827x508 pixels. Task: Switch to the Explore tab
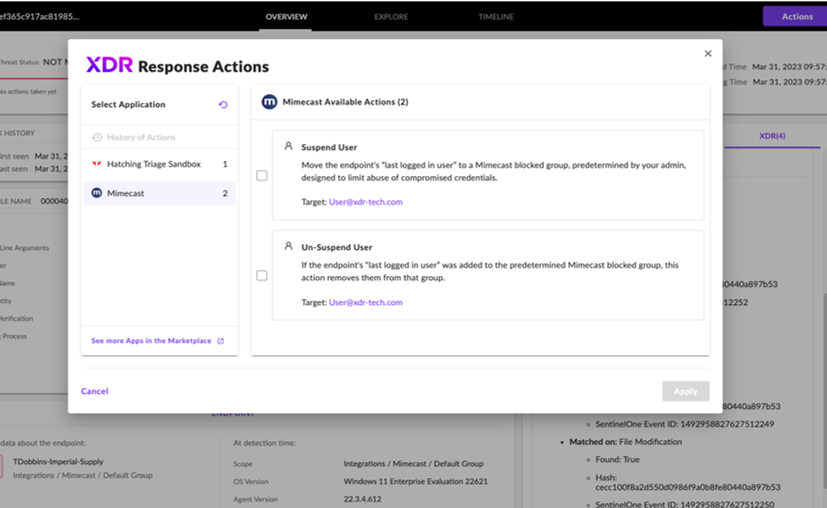[x=391, y=17]
